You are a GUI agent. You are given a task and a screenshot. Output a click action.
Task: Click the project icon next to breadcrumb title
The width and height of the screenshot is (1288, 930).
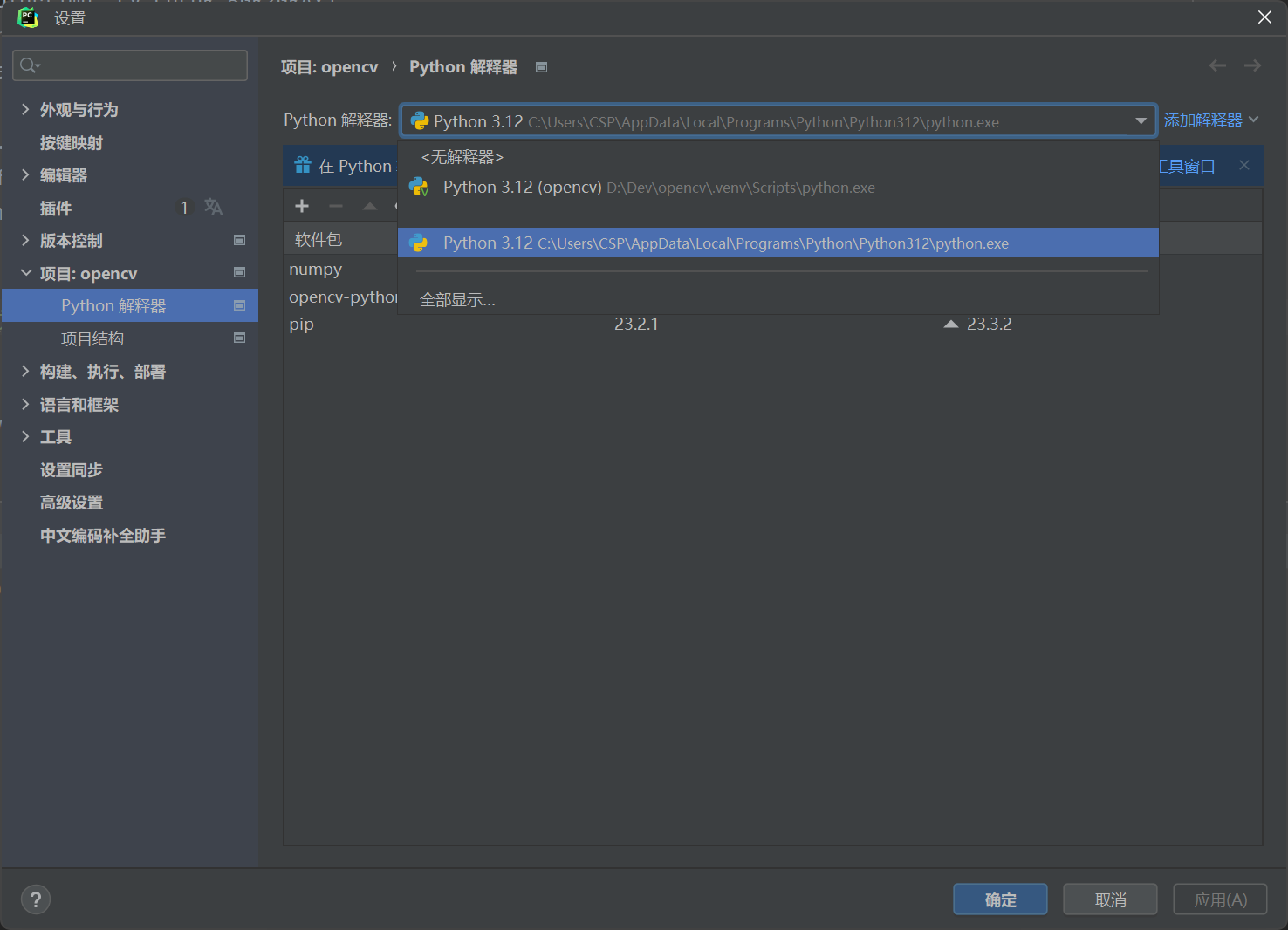[541, 67]
